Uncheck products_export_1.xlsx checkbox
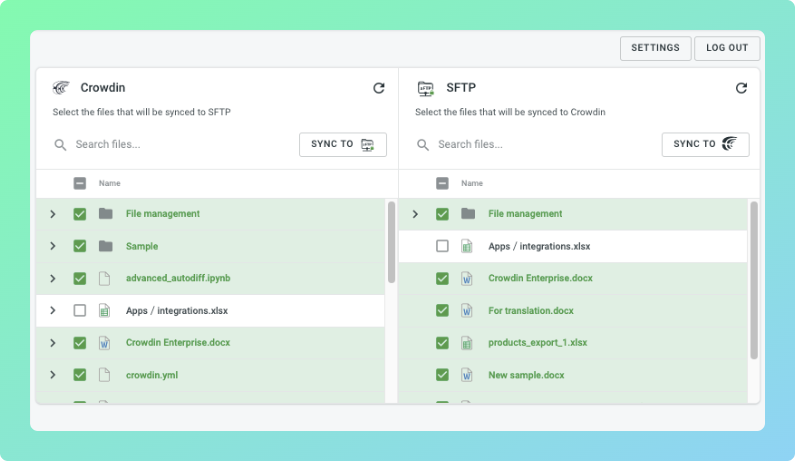 coord(442,343)
